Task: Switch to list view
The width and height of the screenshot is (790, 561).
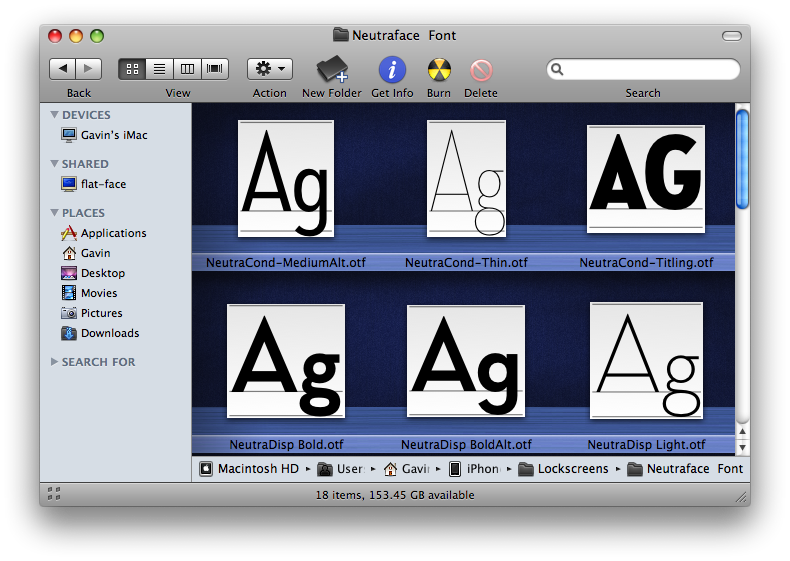Action: click(x=160, y=69)
